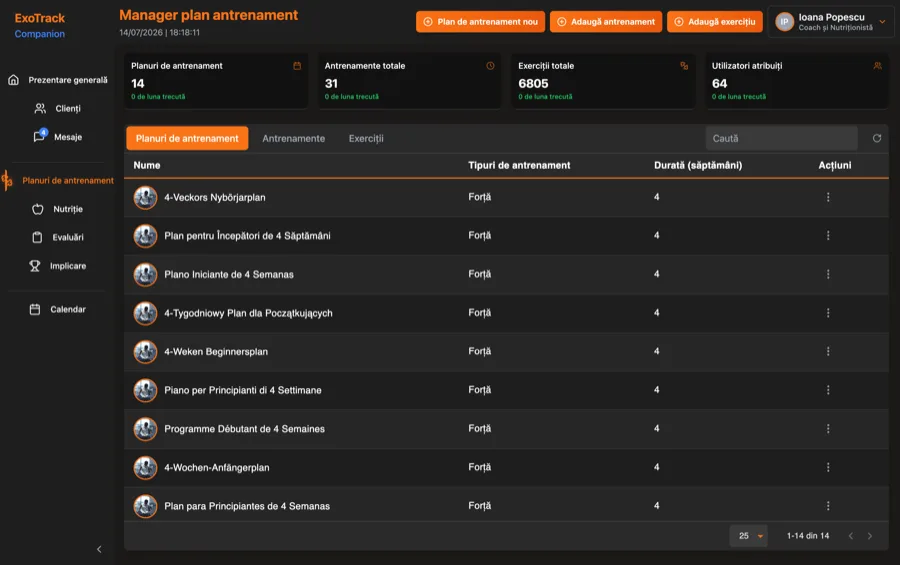Click Durată (săptămâni) column header
Viewport: 900px width, 565px height.
pyautogui.click(x=698, y=165)
